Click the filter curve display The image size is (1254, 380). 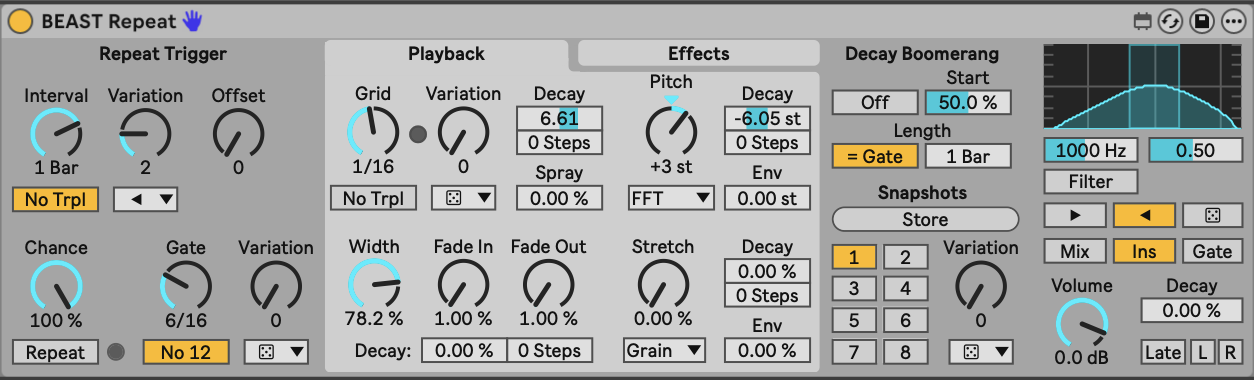pyautogui.click(x=1143, y=86)
